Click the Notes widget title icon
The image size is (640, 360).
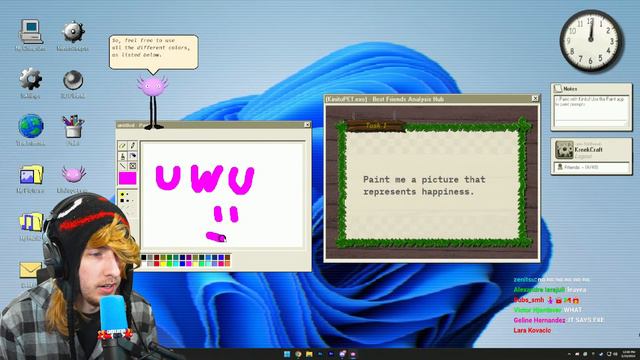558,88
